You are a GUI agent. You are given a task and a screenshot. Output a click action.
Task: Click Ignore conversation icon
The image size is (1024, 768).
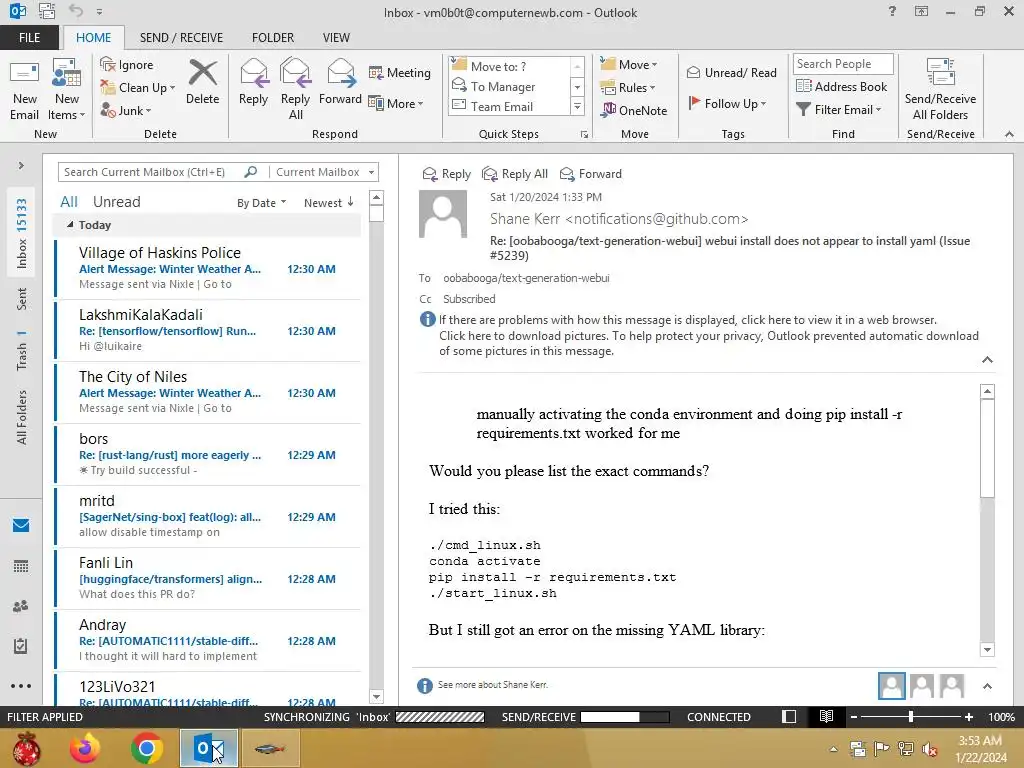pyautogui.click(x=107, y=64)
